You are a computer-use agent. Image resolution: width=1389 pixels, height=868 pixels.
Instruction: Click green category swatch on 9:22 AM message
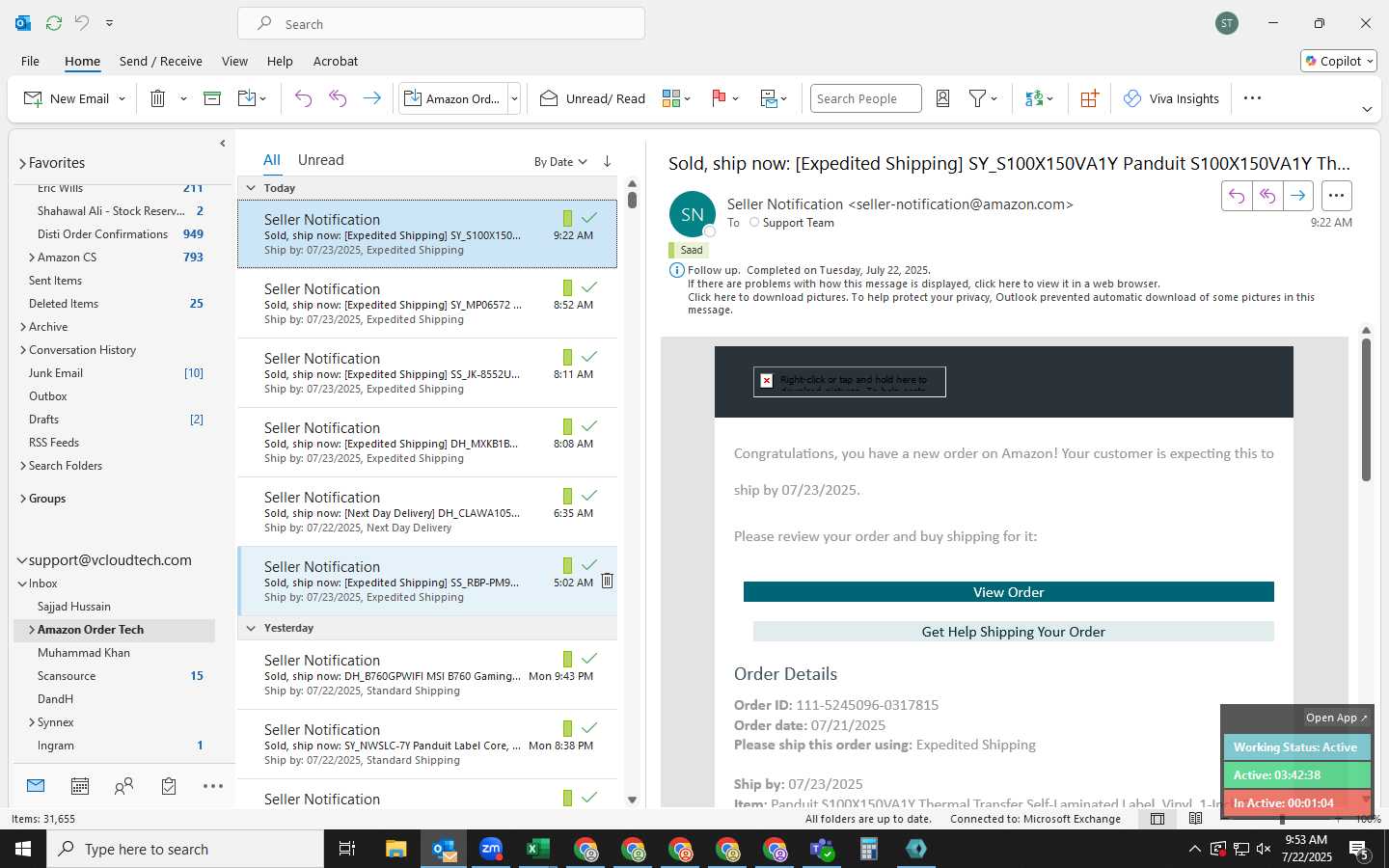(x=567, y=218)
